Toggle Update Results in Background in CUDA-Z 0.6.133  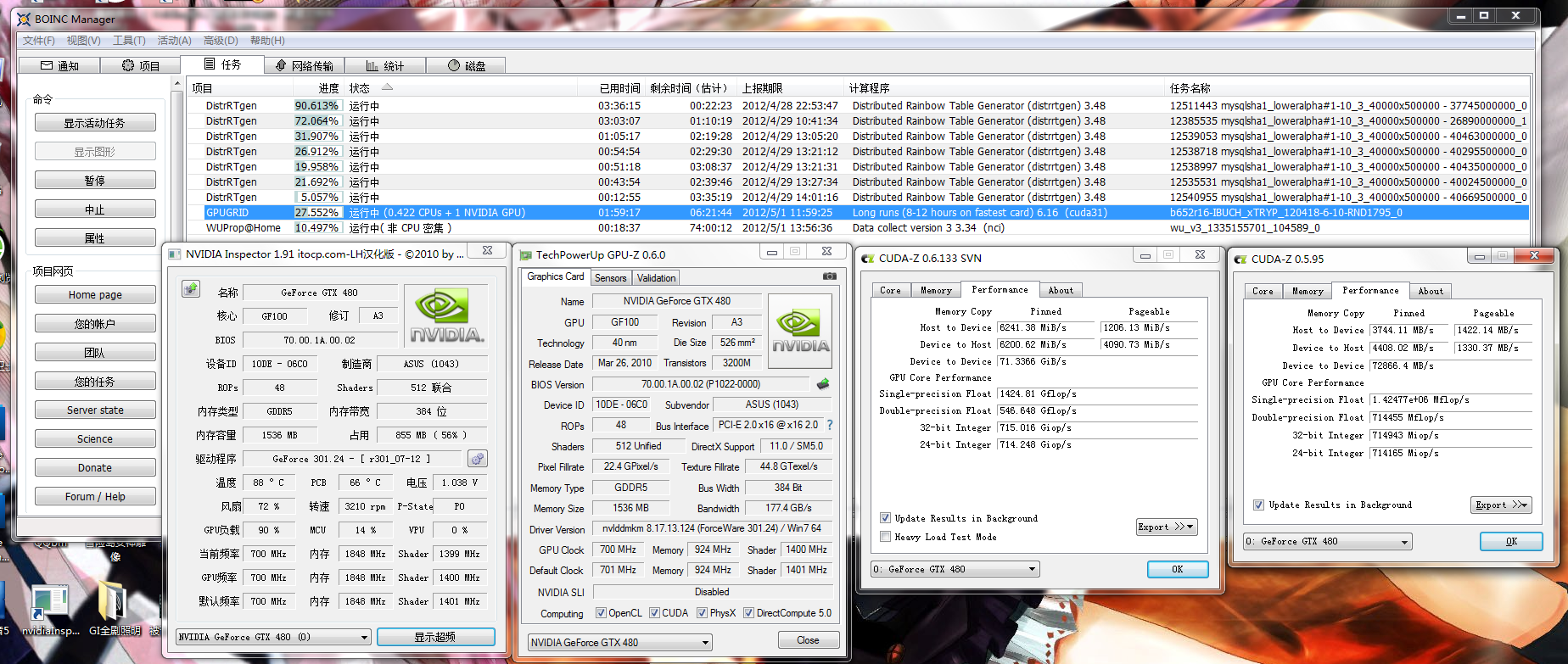(885, 518)
